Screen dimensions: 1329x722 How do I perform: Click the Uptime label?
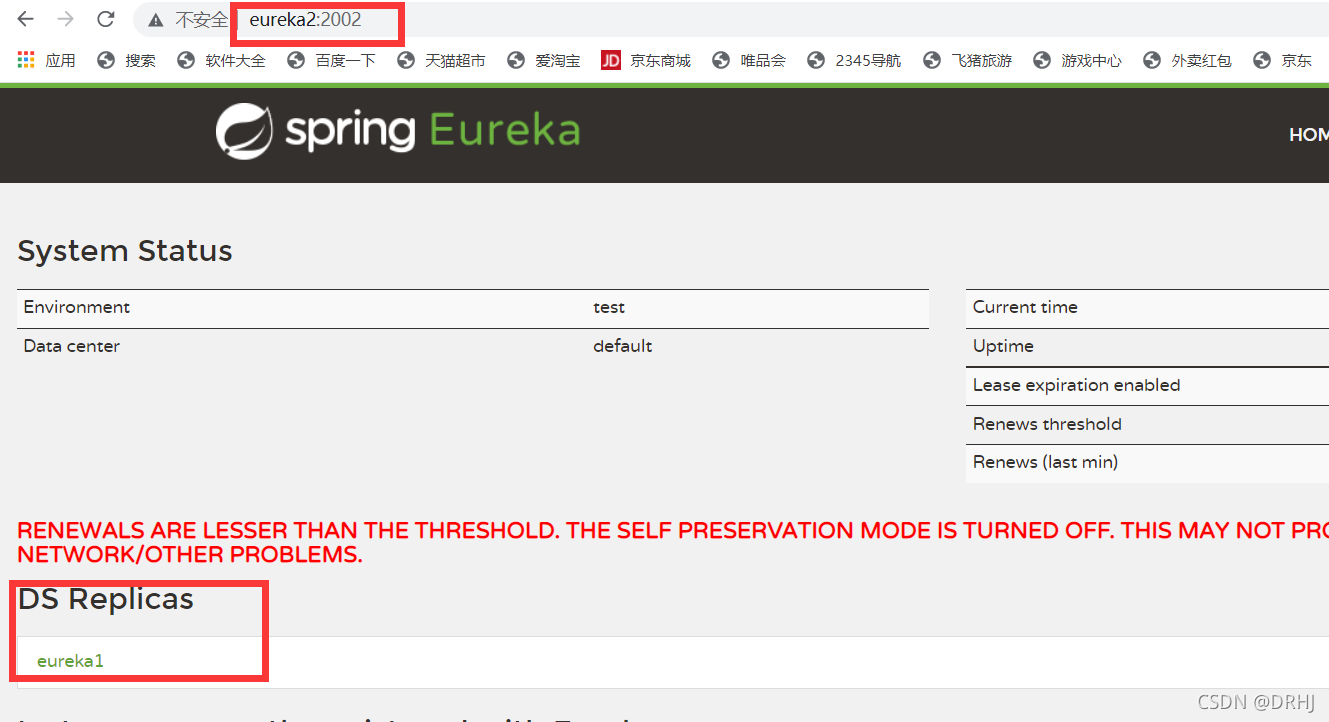pos(1003,346)
